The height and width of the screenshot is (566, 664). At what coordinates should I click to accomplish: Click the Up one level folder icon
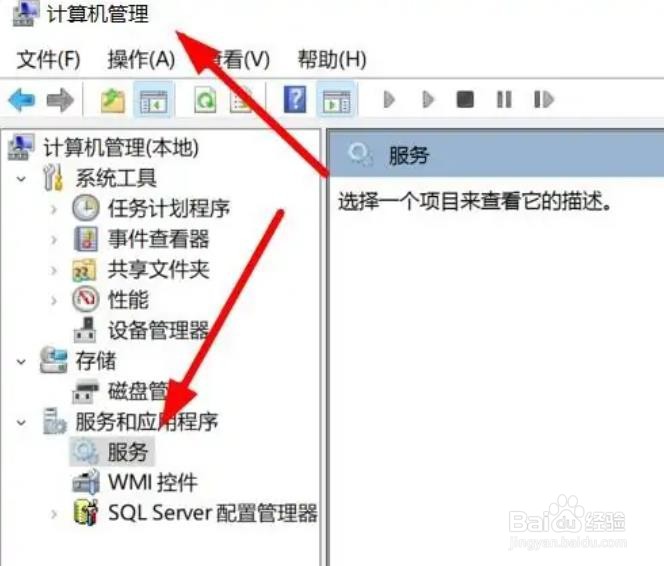[x=113, y=101]
